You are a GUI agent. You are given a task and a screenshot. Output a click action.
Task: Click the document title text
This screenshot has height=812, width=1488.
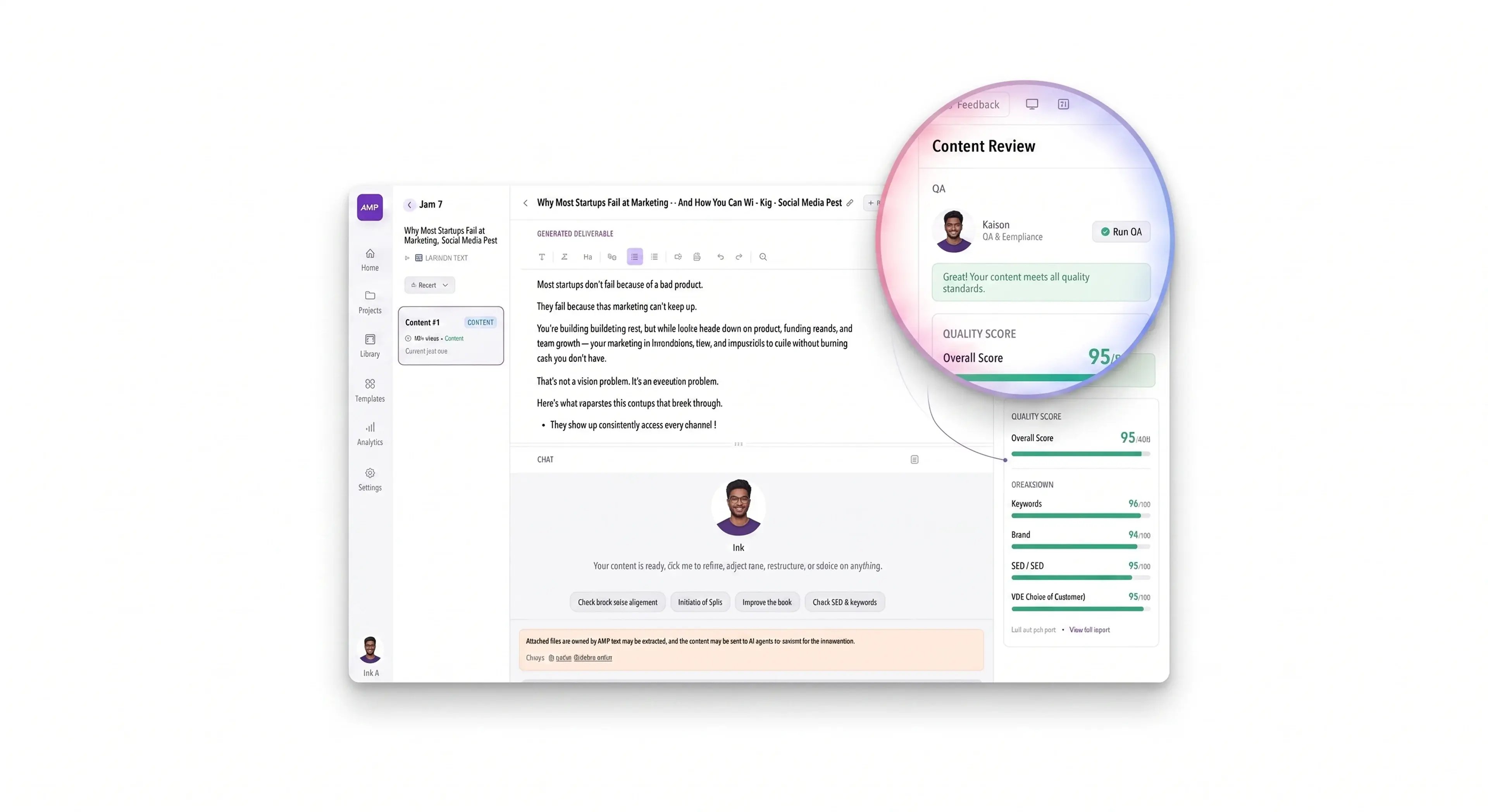coord(689,203)
